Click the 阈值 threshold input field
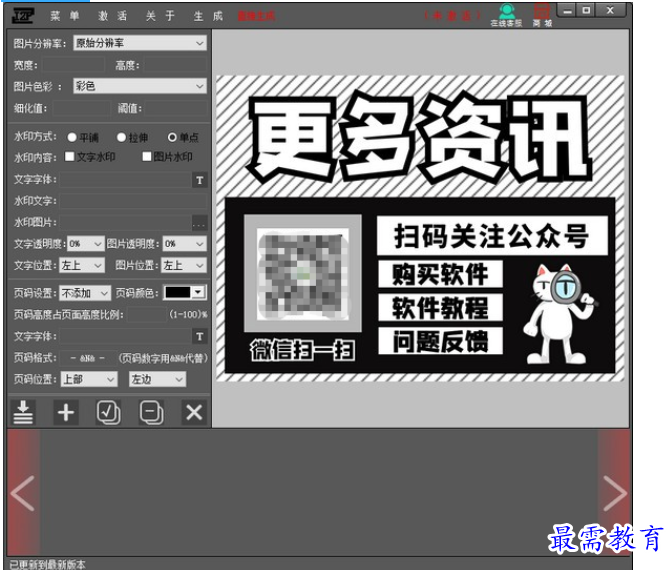Image resolution: width=672 pixels, height=570 pixels. pyautogui.click(x=175, y=108)
